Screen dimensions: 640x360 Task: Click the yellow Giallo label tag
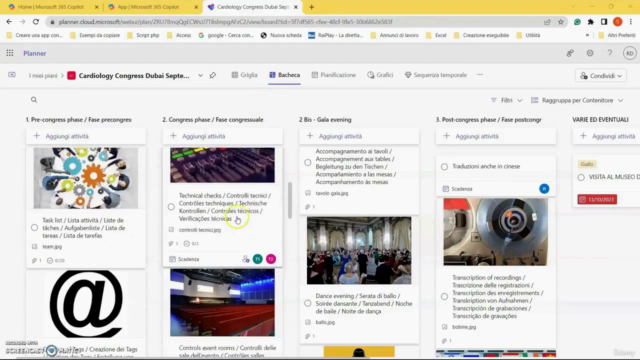click(587, 164)
